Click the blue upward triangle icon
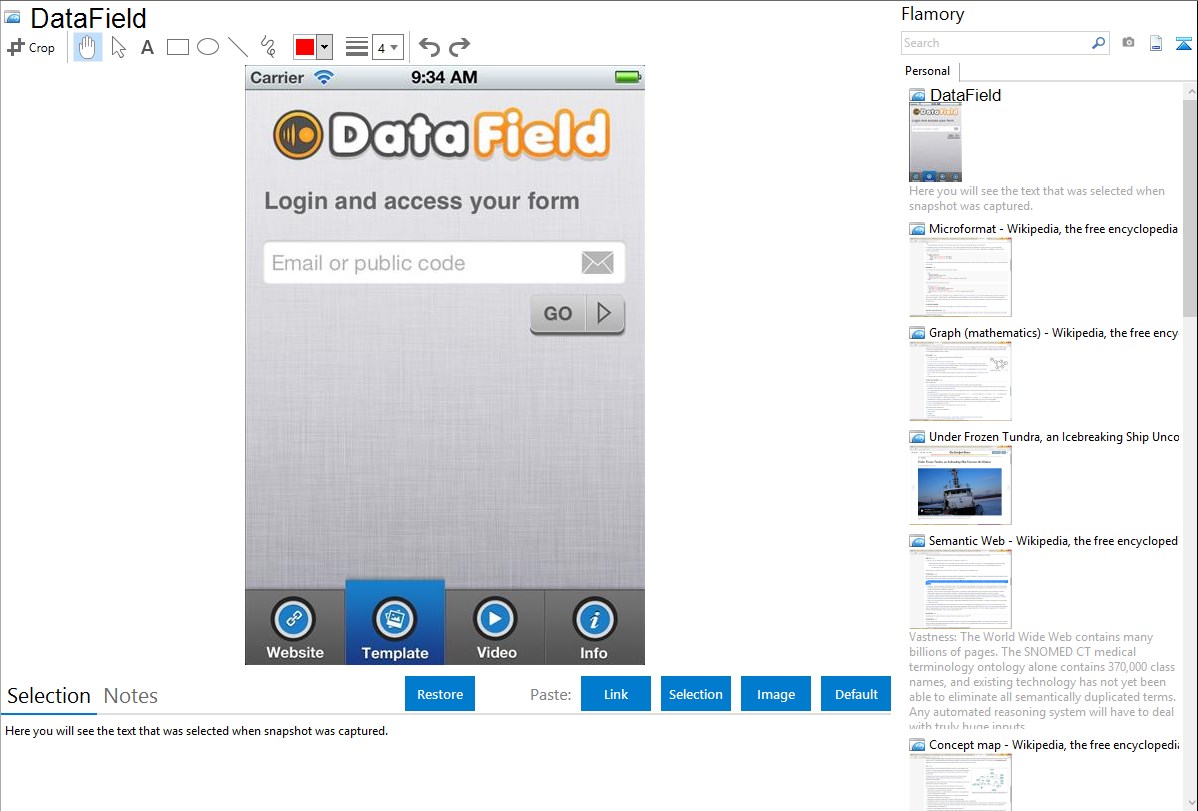 click(x=1183, y=43)
